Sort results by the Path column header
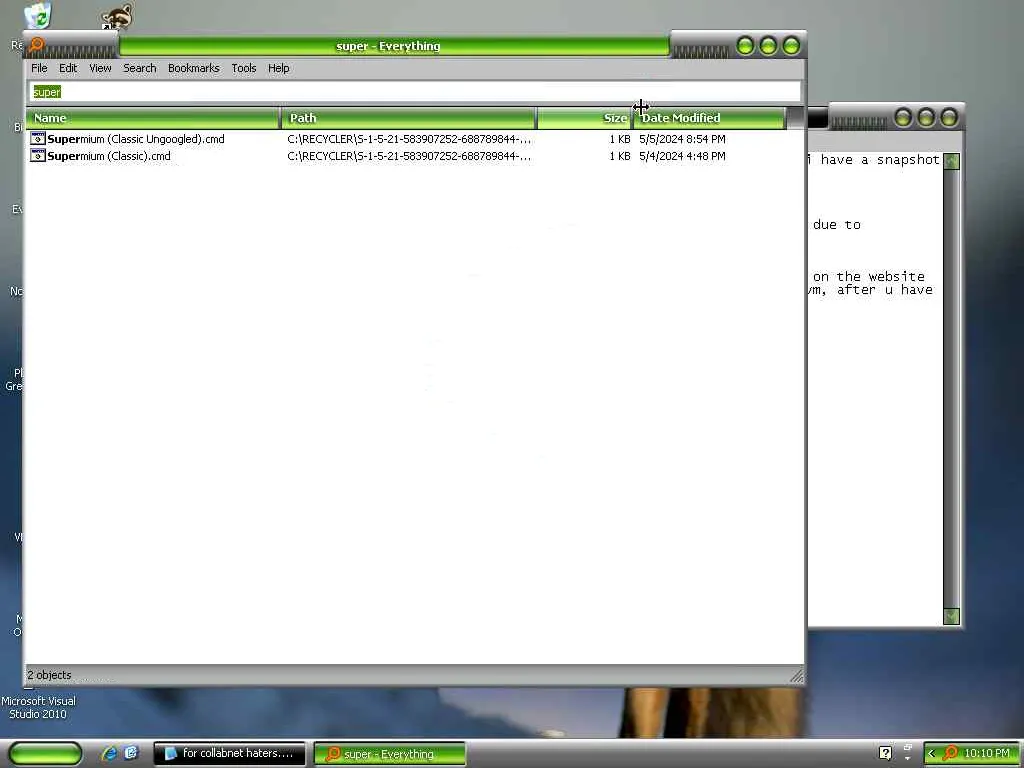Screen dimensions: 1024x768 [x=409, y=118]
